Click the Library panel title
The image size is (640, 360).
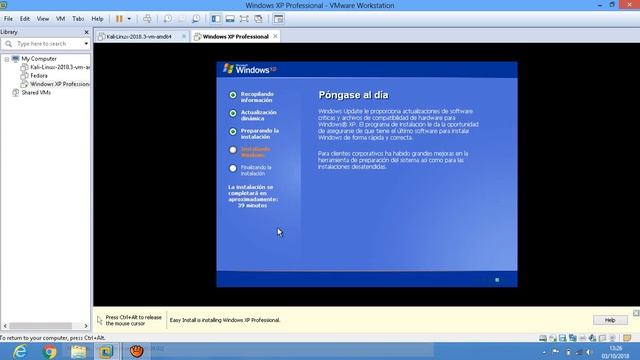coord(9,32)
